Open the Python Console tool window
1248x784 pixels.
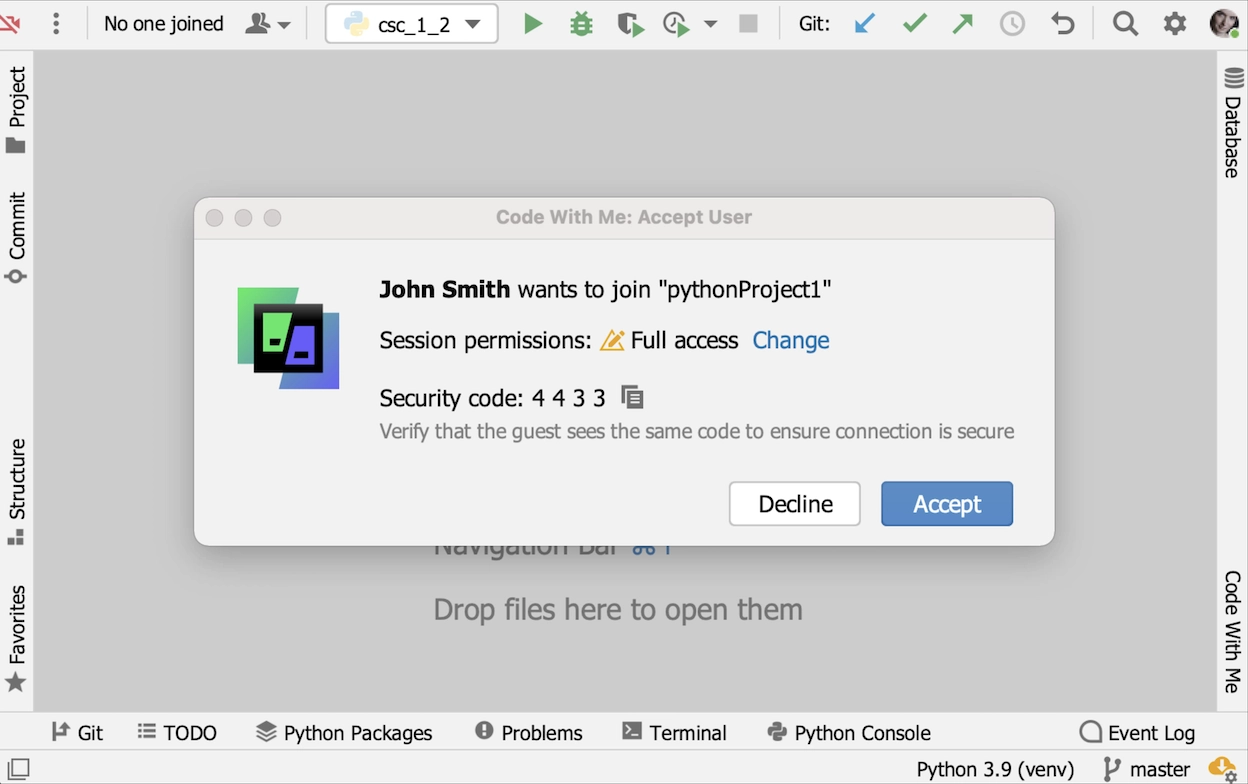(848, 733)
